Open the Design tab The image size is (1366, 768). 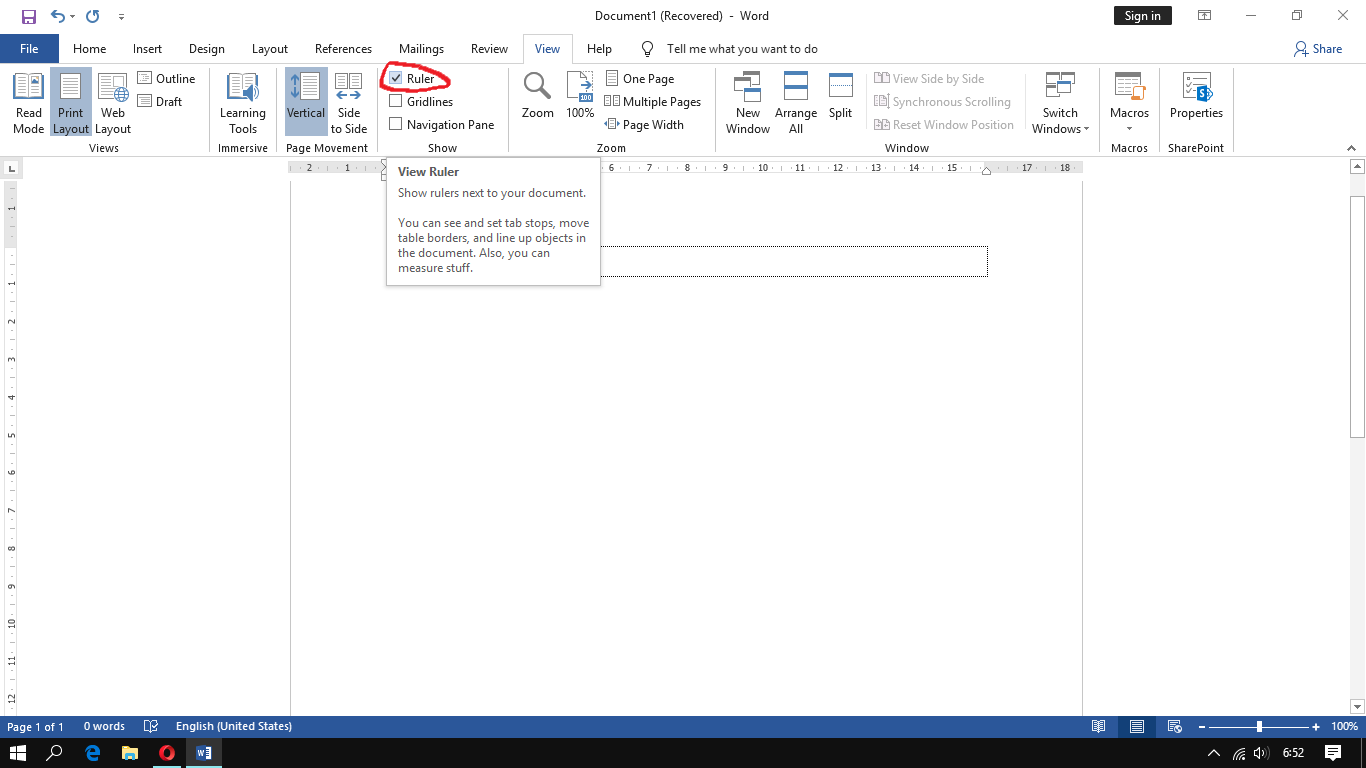[x=207, y=49]
